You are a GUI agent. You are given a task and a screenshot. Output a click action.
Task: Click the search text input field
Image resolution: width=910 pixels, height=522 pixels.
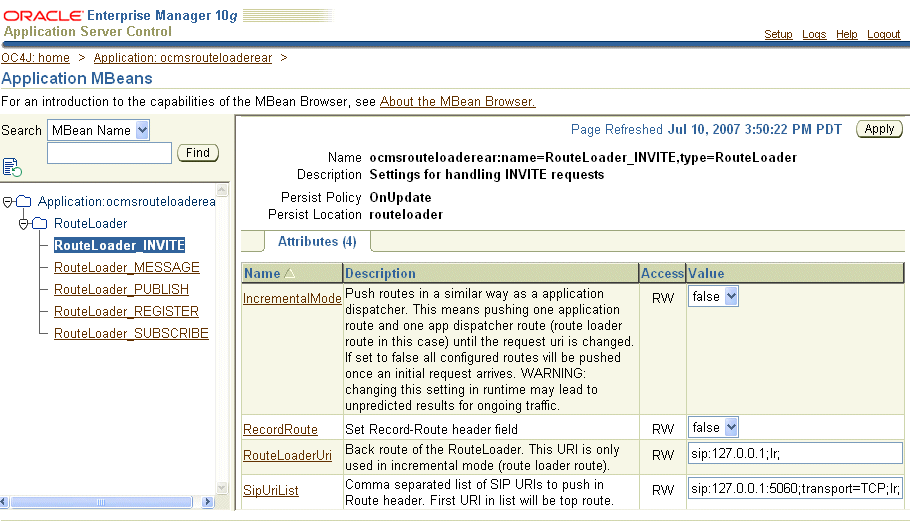tap(109, 153)
